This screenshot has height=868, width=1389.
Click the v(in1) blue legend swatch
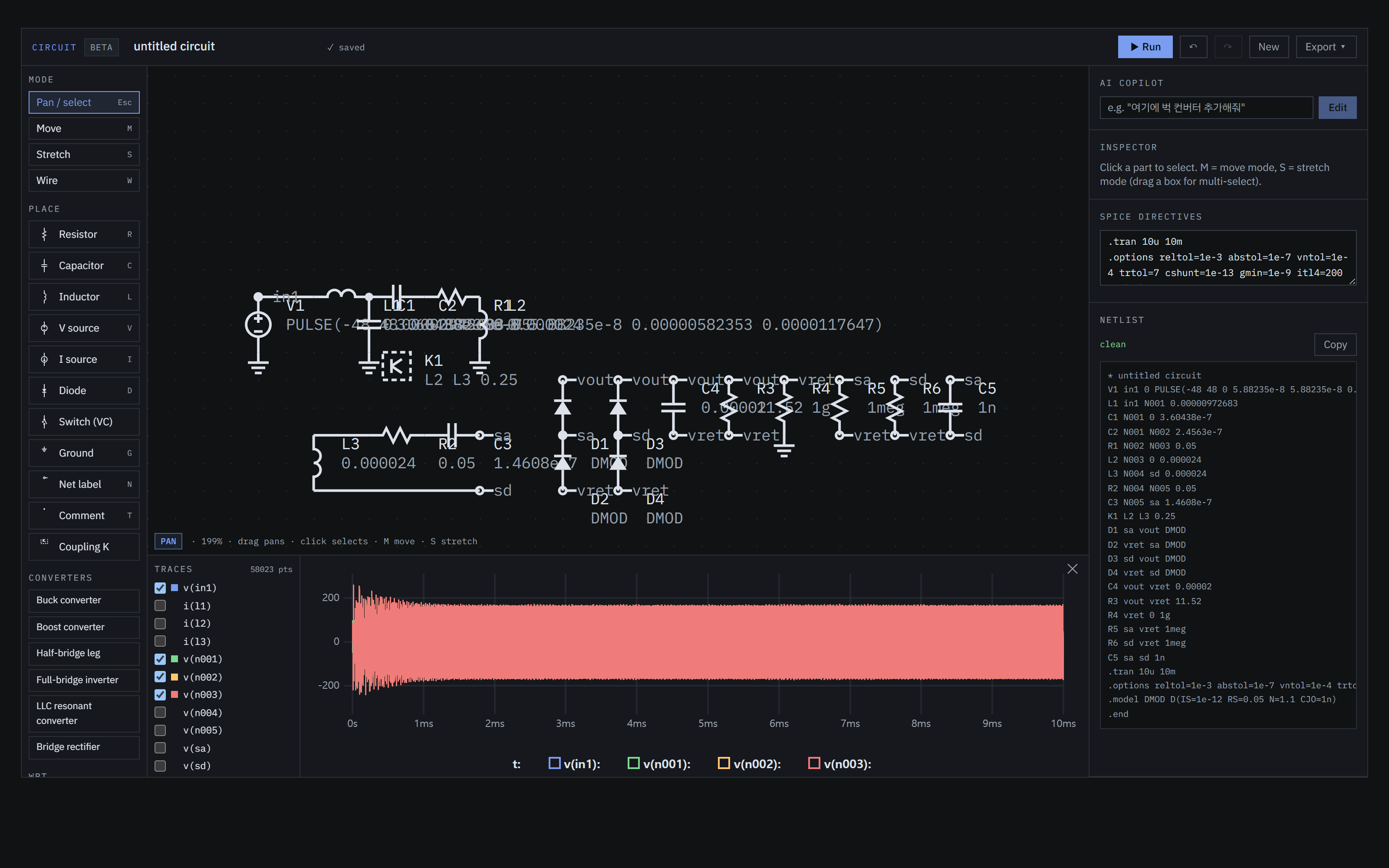click(554, 763)
